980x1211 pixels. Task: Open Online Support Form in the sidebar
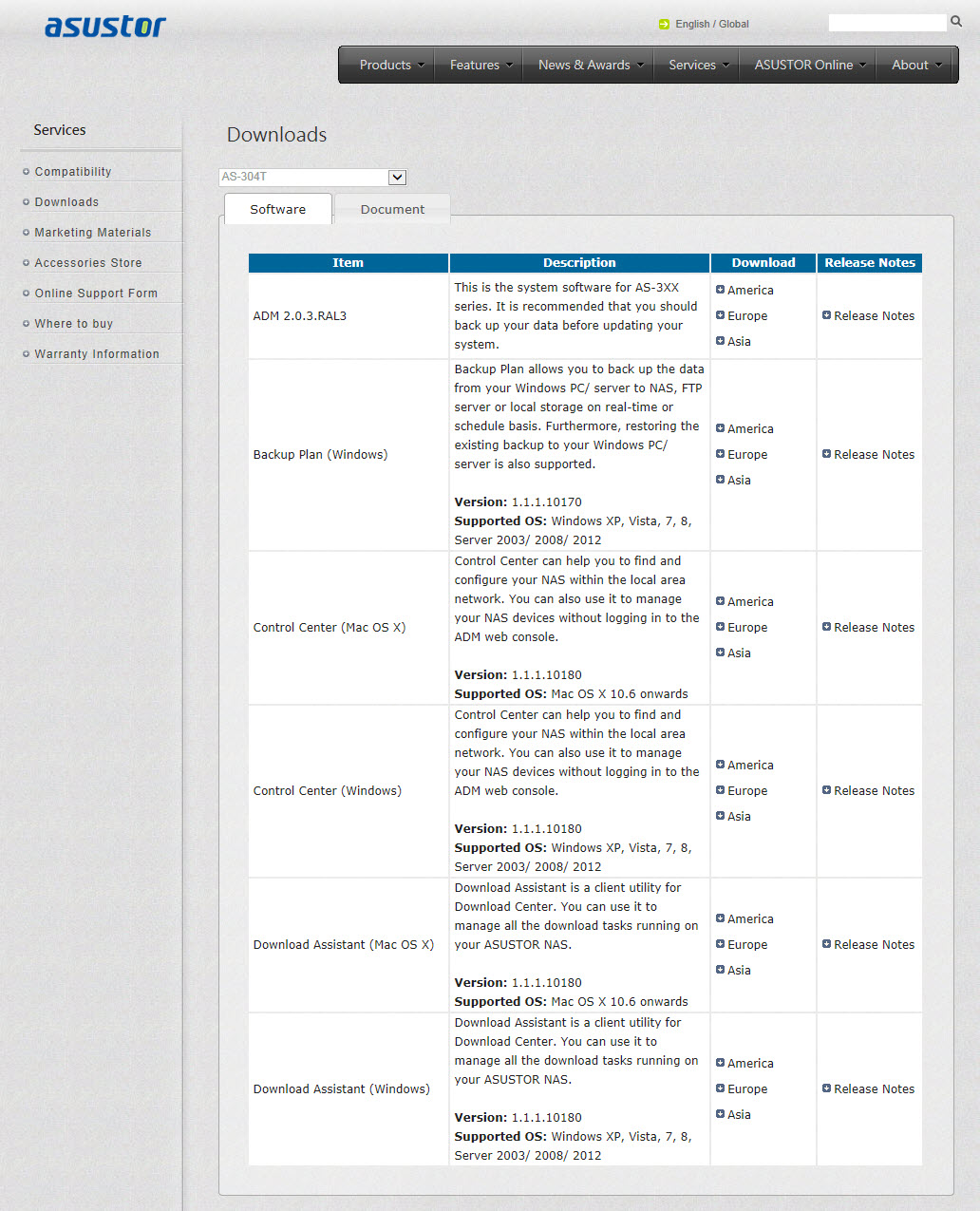[x=96, y=293]
